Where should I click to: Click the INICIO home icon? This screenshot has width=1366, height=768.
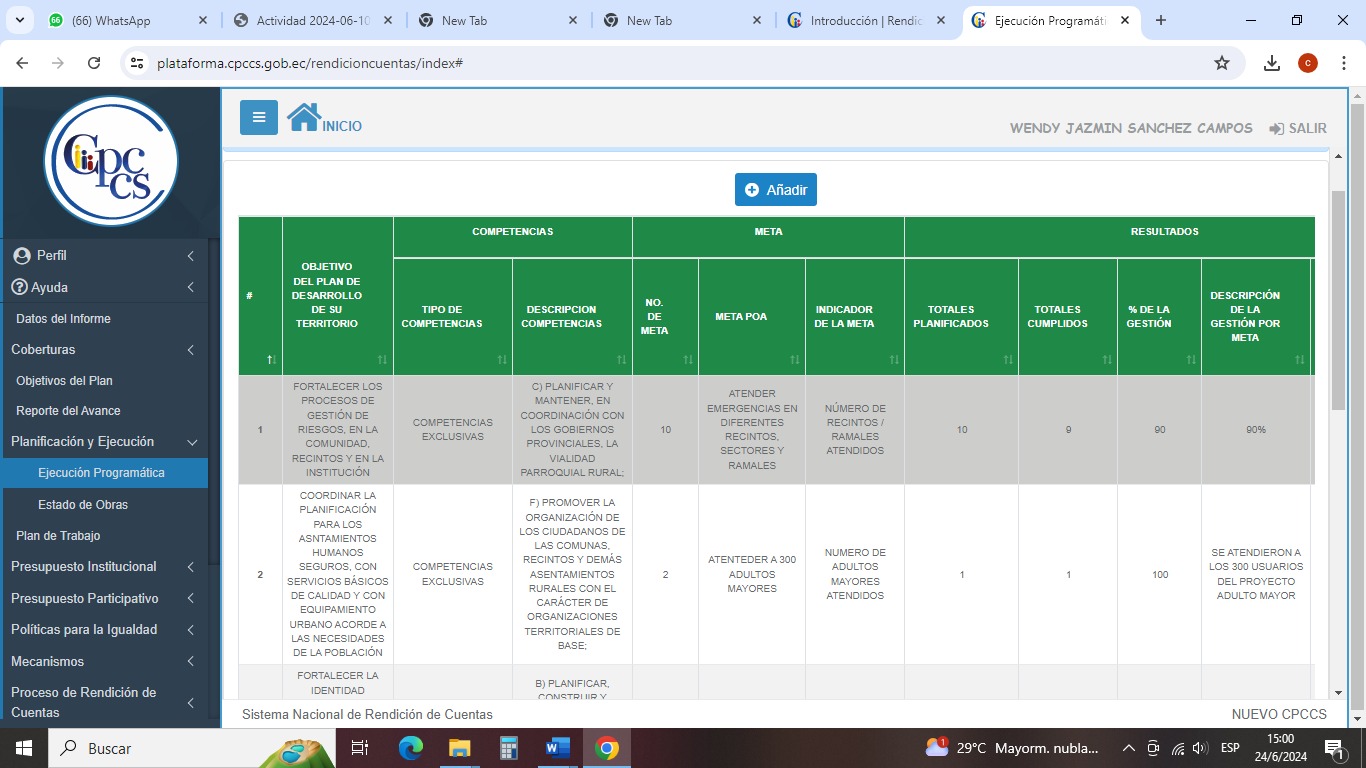click(x=304, y=118)
